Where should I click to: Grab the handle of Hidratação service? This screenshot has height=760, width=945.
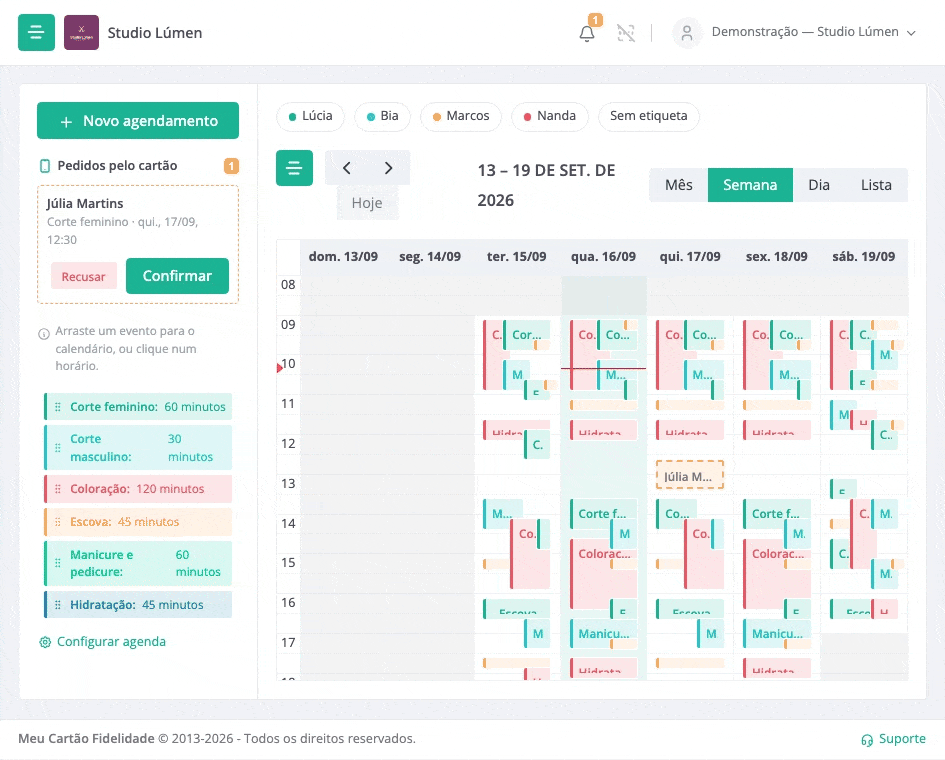58,605
